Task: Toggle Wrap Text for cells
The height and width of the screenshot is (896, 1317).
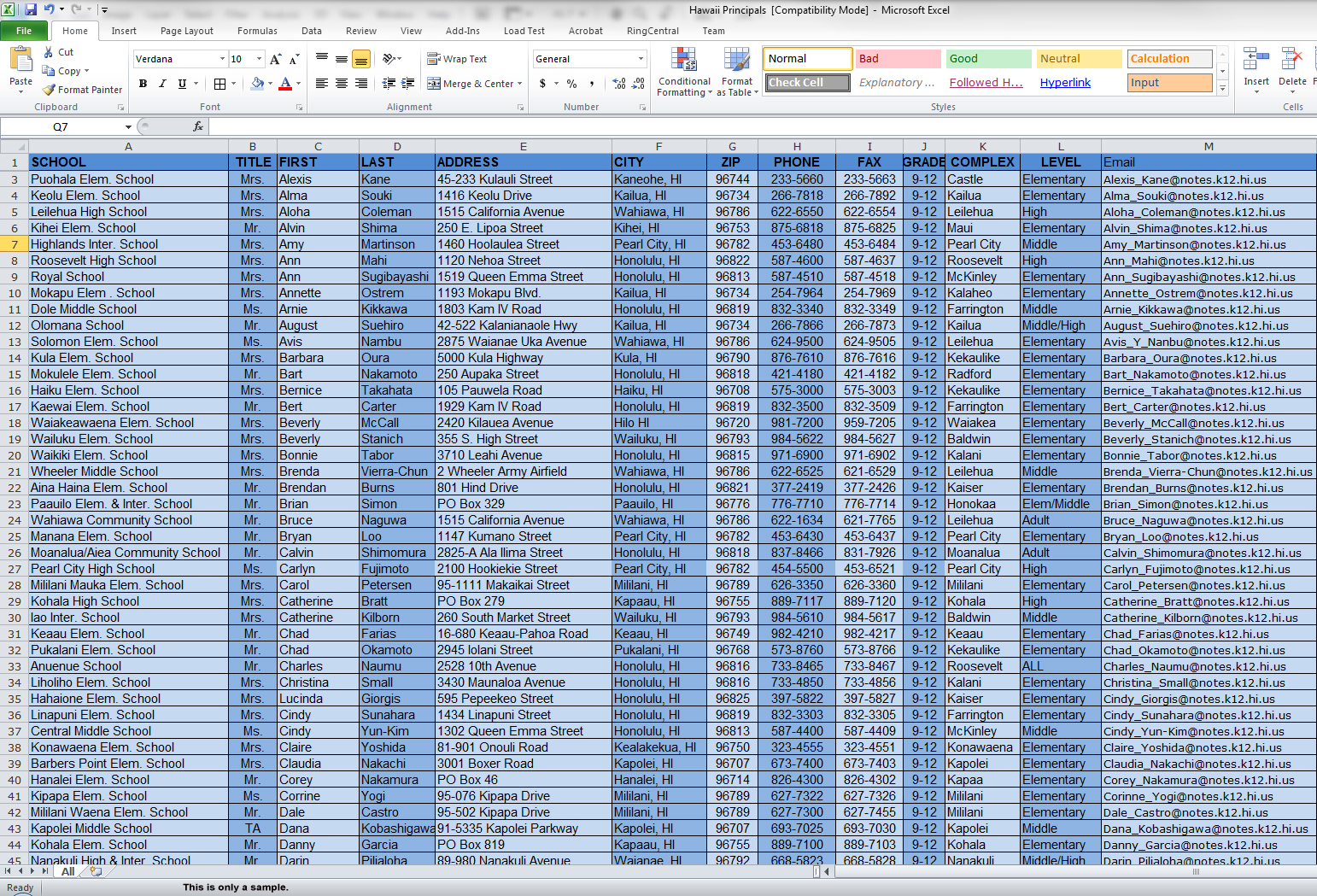Action: (457, 59)
